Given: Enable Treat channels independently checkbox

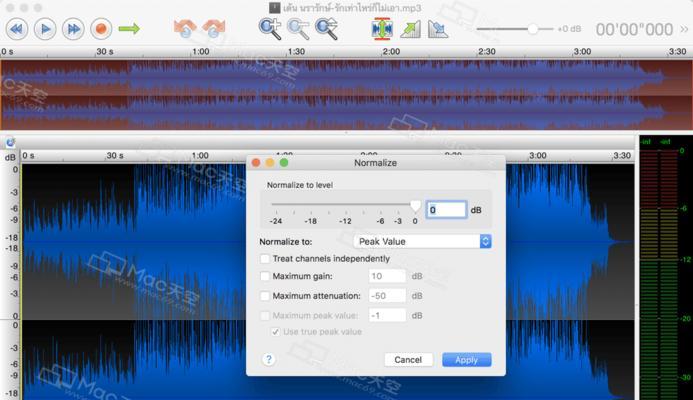Looking at the screenshot, I should [x=265, y=259].
